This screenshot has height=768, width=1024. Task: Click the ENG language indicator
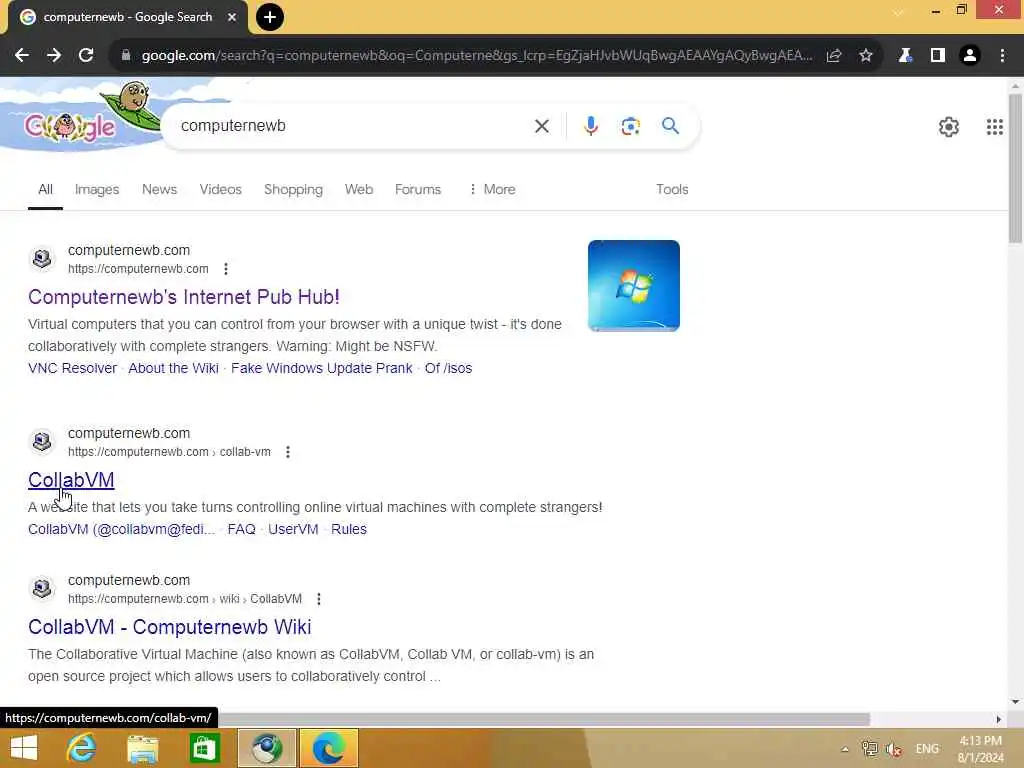pos(927,749)
